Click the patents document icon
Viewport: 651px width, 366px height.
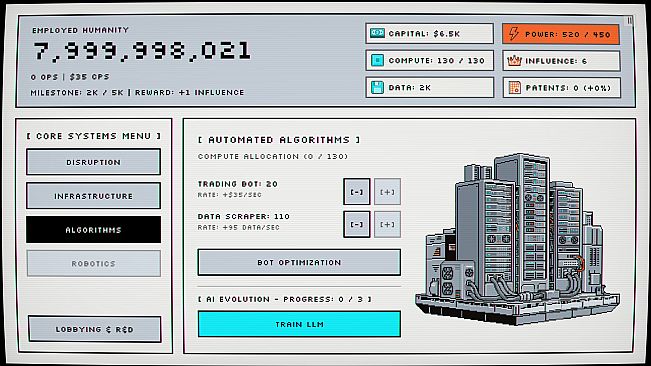[514, 88]
